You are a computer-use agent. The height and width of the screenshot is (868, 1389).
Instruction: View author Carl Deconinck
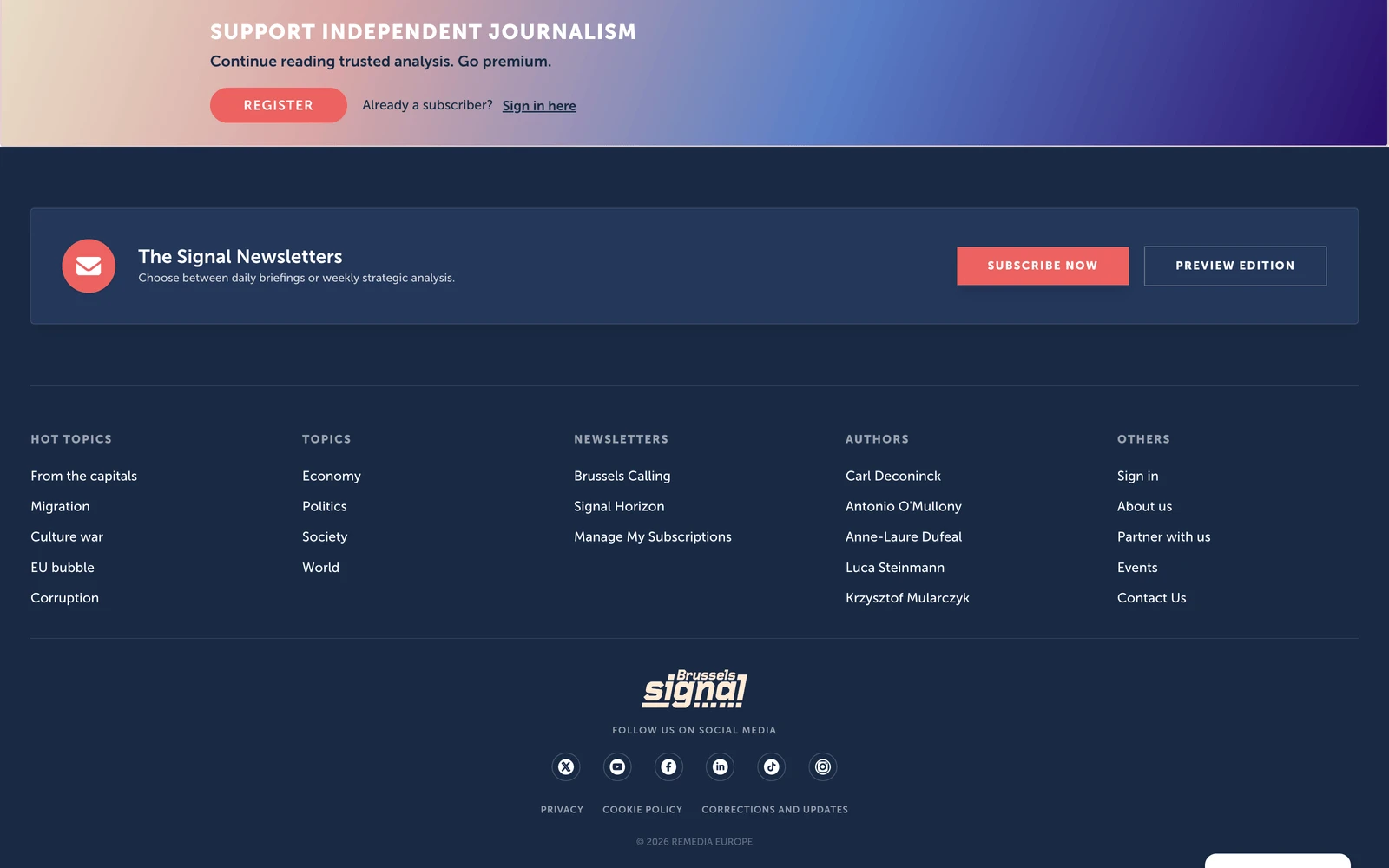point(893,476)
